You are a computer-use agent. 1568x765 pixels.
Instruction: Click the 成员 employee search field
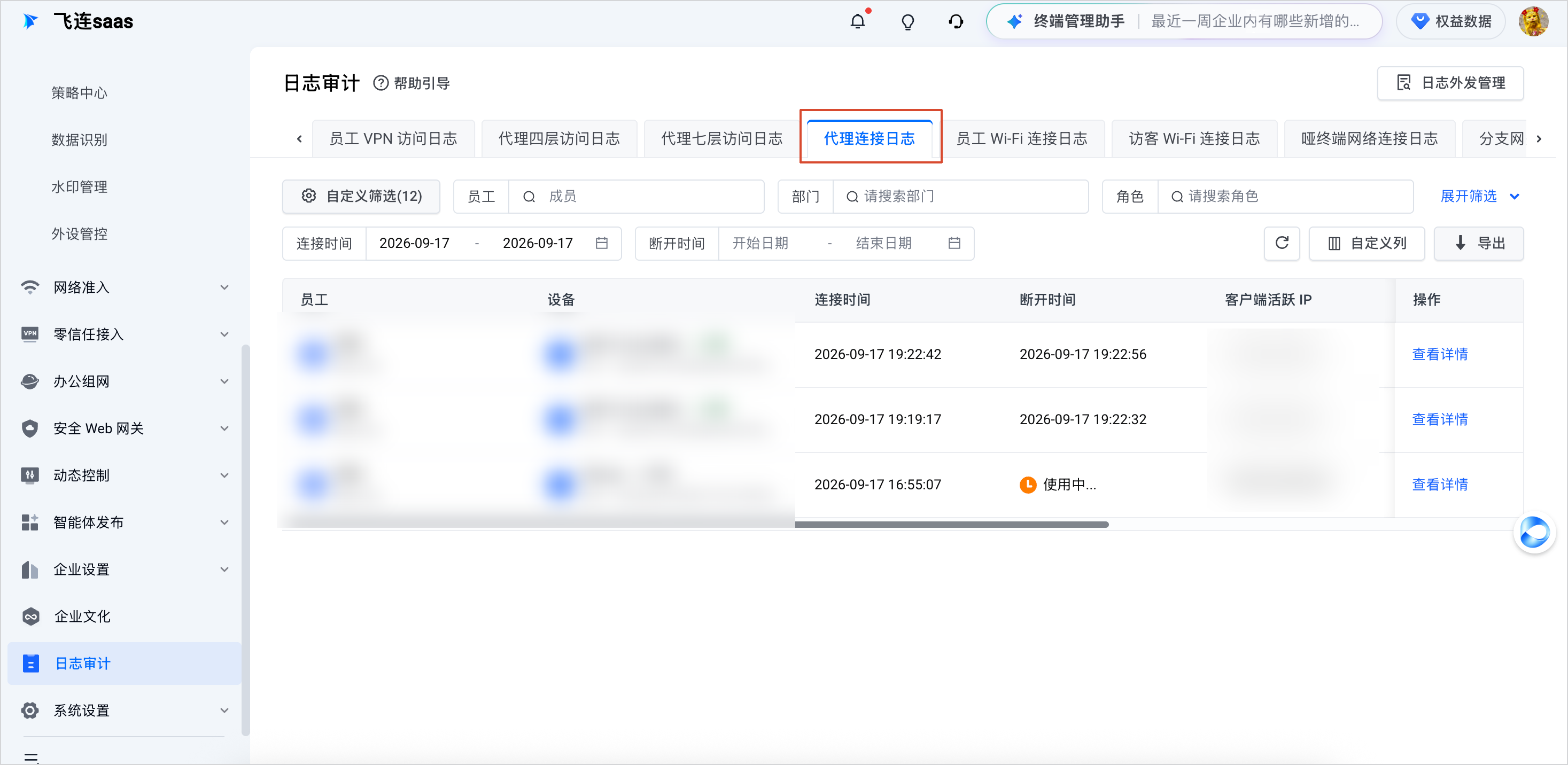click(x=636, y=196)
